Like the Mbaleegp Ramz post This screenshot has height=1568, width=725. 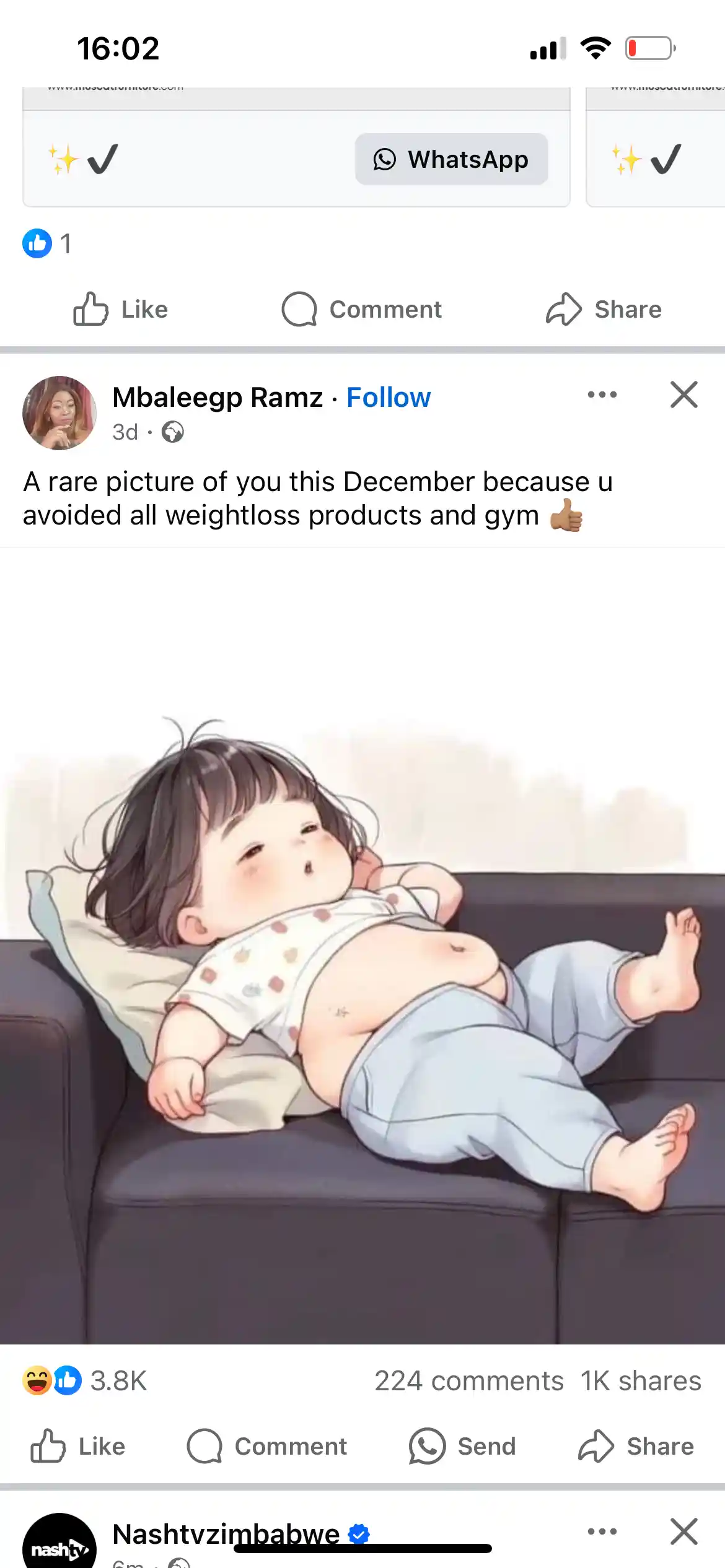coord(78,1447)
